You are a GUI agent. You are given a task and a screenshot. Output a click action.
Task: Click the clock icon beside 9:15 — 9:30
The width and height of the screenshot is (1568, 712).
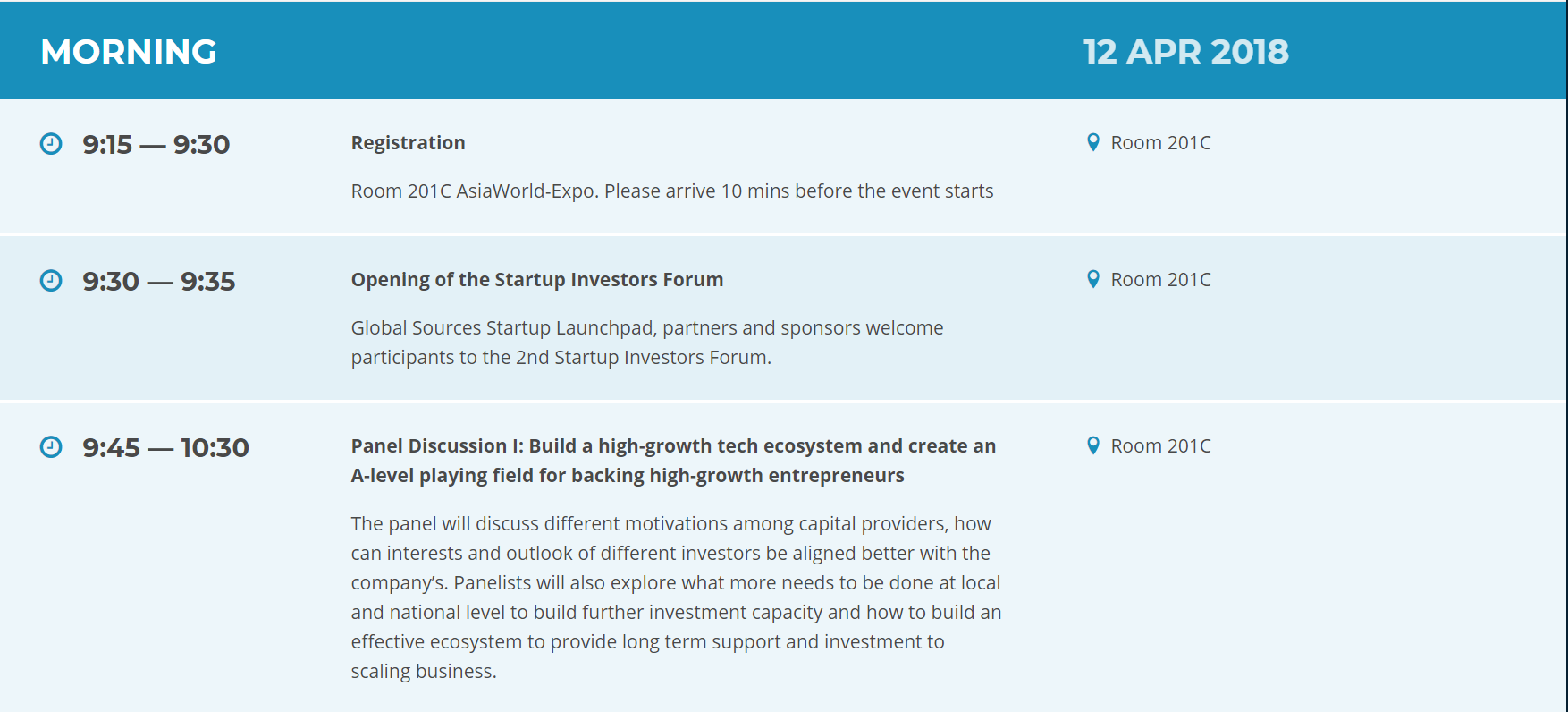point(51,143)
